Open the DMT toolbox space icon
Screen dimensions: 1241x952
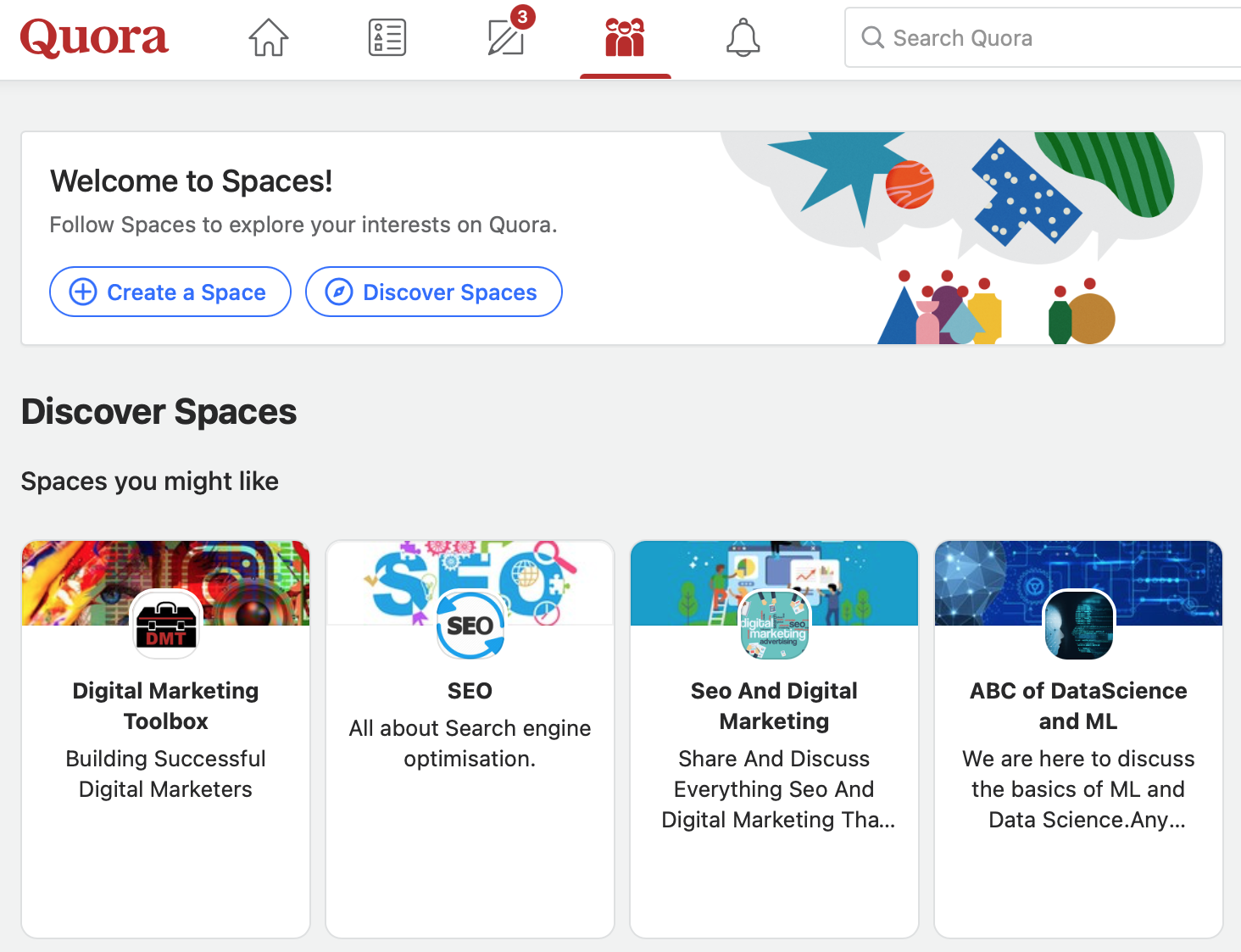[x=165, y=626]
